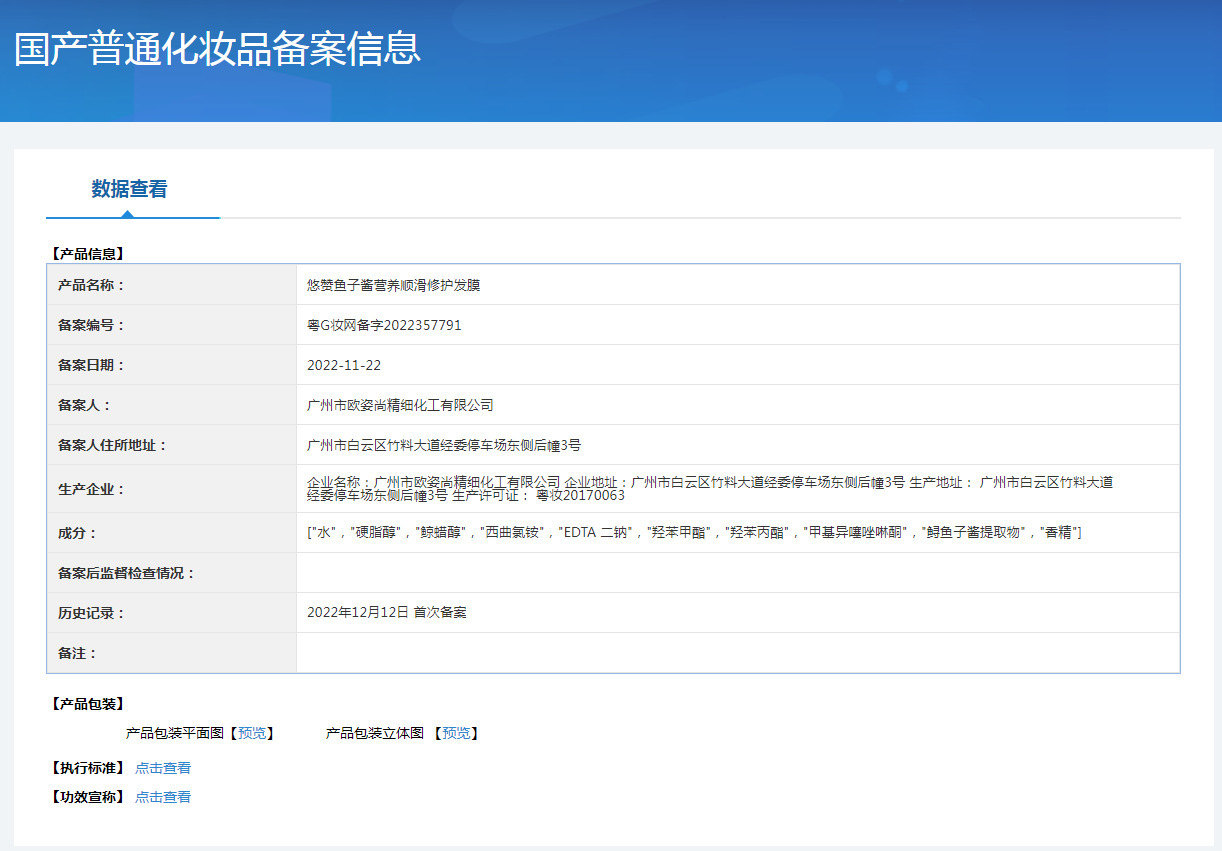Viewport: 1222px width, 851px height.
Task: Open 预览 for 产品包装平面图
Action: (252, 733)
